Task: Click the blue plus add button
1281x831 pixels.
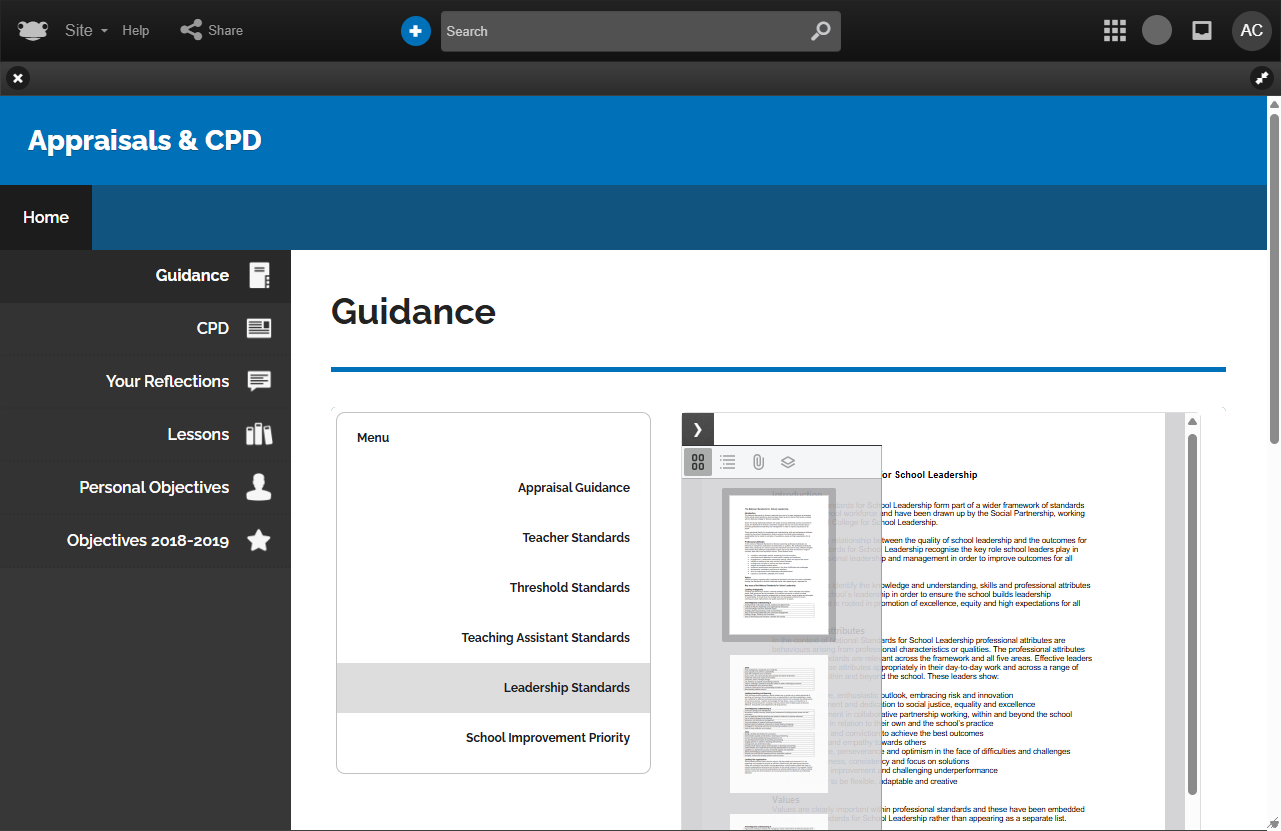Action: [415, 31]
